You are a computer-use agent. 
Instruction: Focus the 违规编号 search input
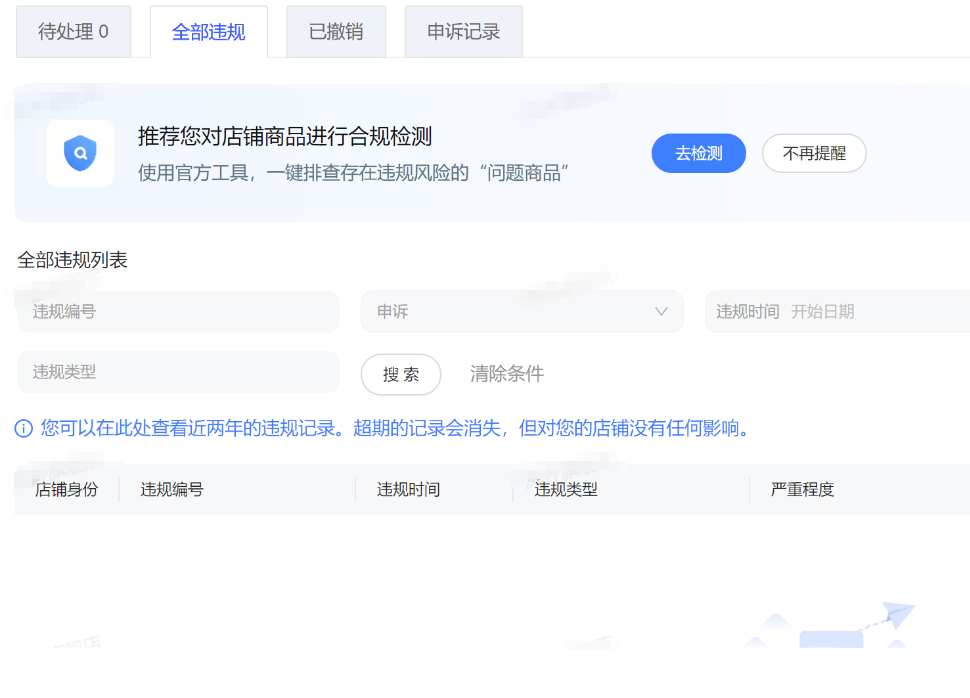(178, 312)
